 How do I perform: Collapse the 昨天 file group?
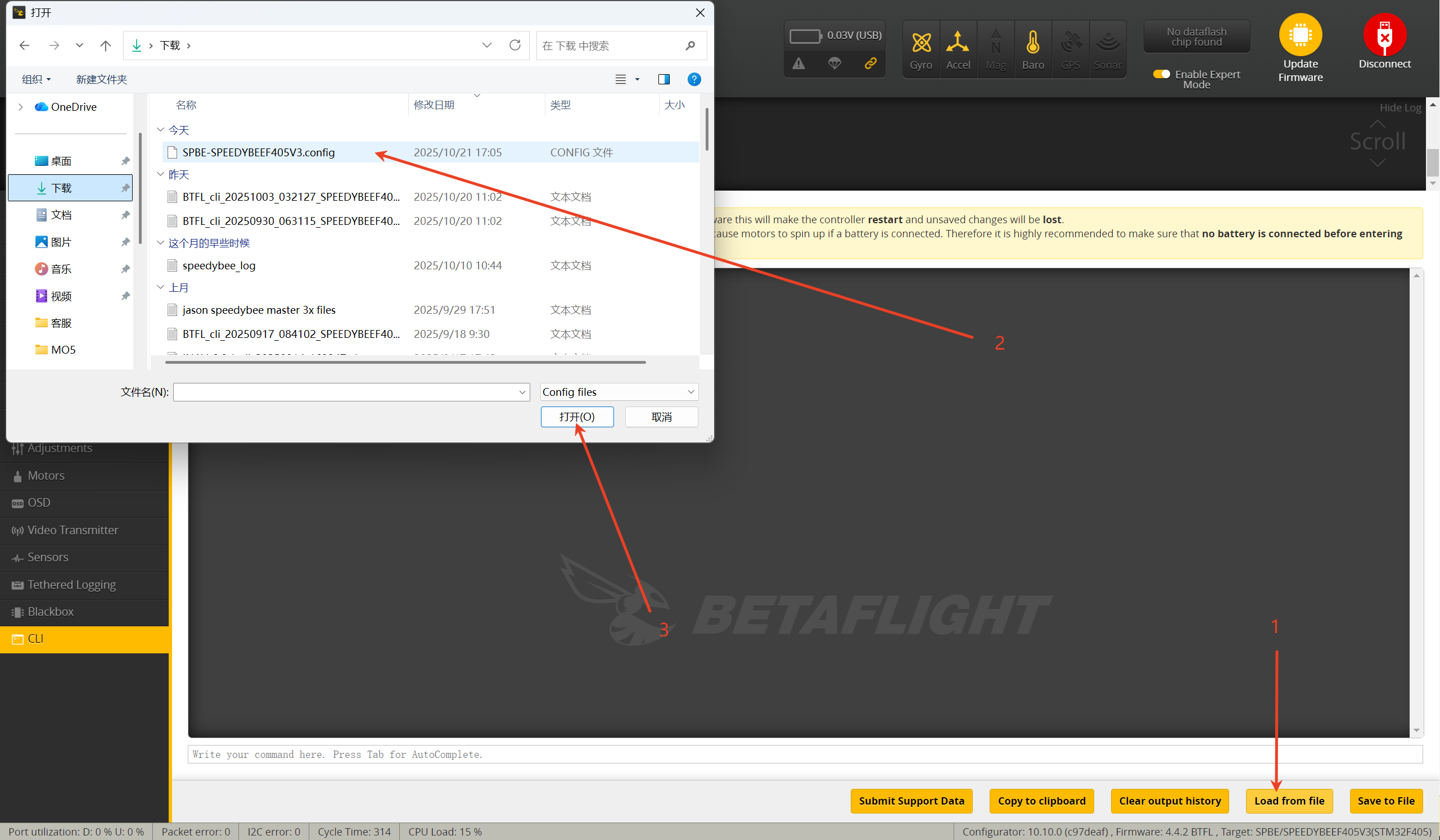[x=161, y=174]
